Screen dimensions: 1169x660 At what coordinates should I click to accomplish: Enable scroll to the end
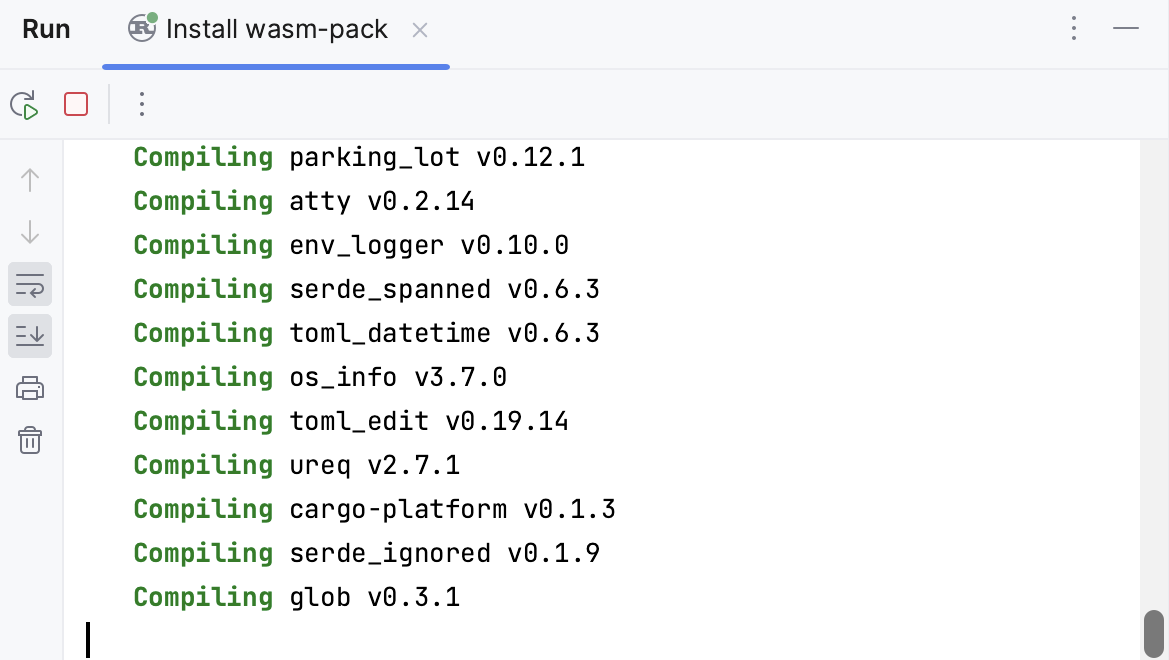pos(30,336)
